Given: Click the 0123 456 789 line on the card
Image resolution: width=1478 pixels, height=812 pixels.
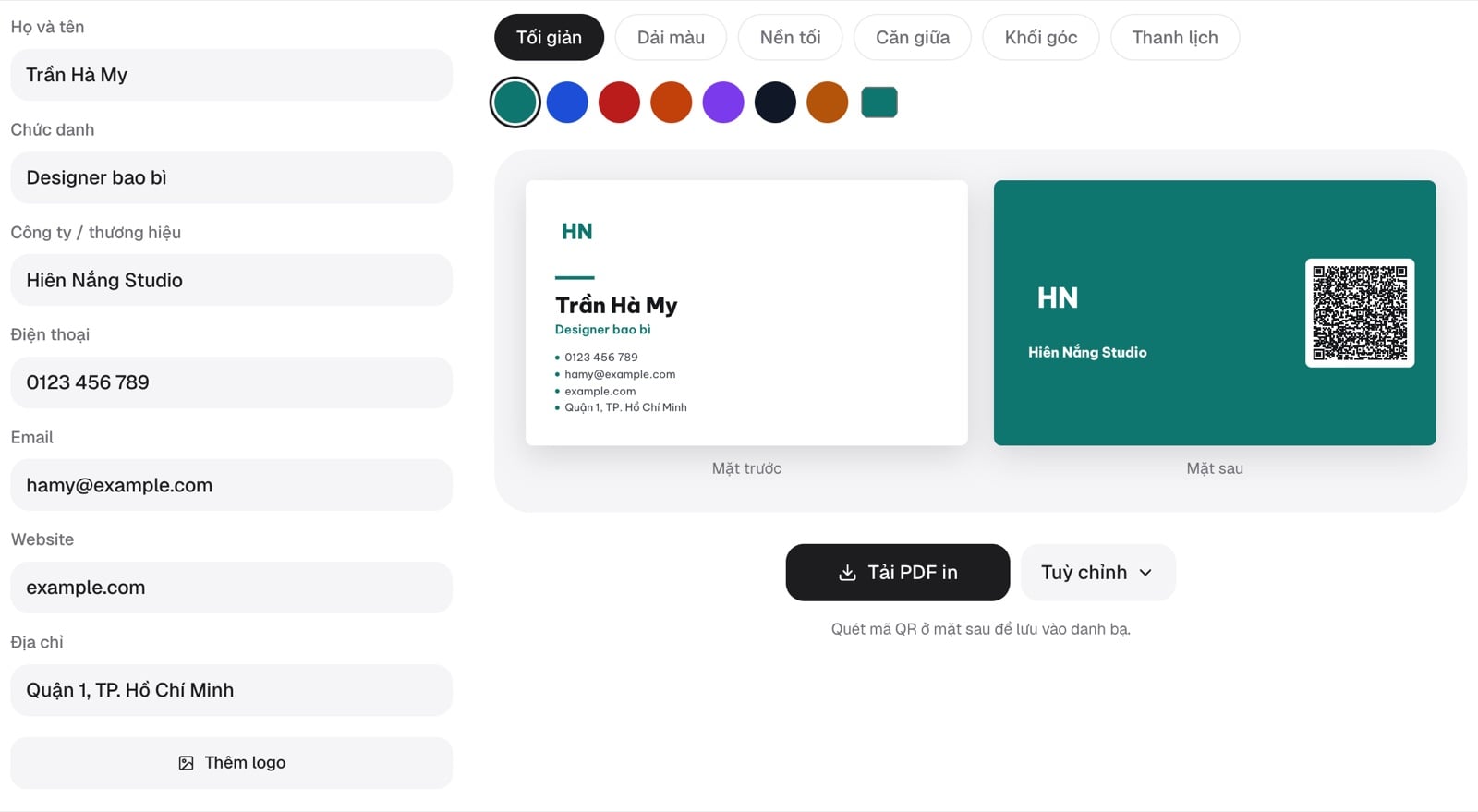Looking at the screenshot, I should 601,358.
